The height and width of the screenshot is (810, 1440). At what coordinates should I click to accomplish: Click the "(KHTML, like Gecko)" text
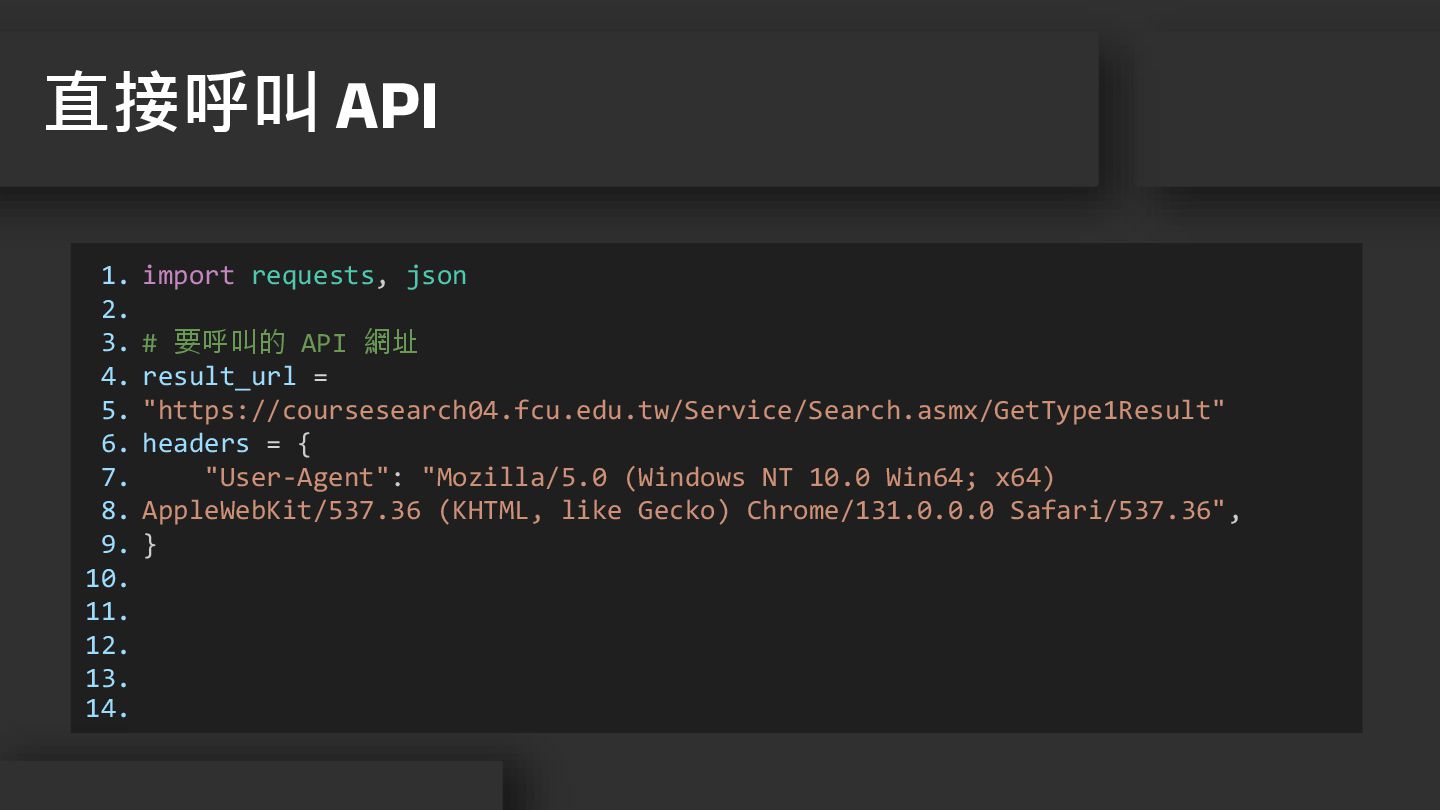pyautogui.click(x=583, y=510)
